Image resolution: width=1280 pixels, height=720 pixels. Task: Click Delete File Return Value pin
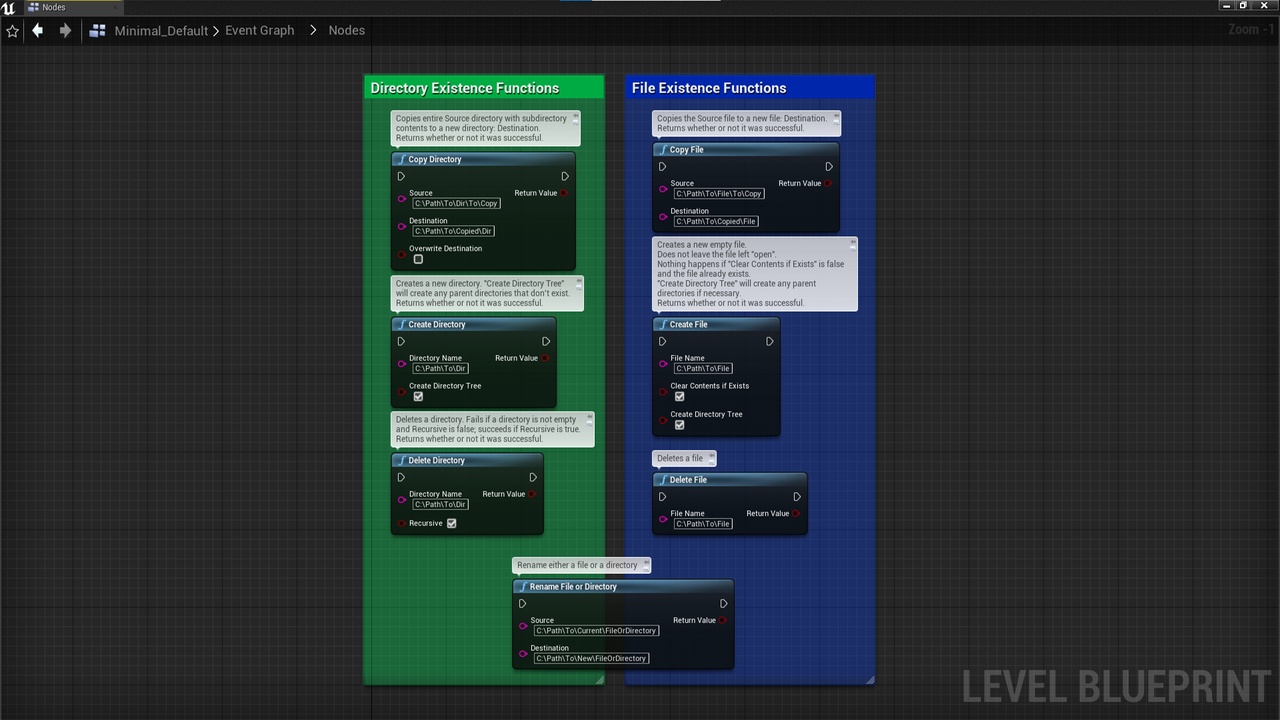pyautogui.click(x=796, y=513)
